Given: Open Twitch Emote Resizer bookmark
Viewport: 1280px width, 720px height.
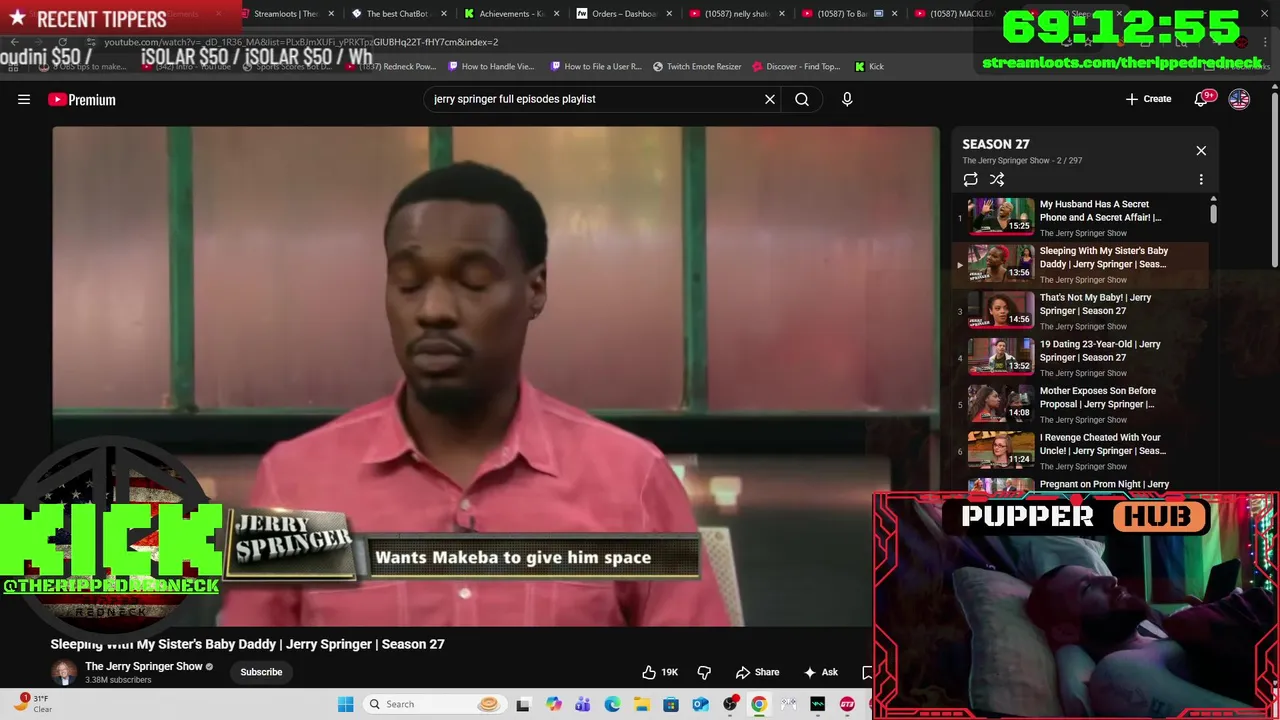Looking at the screenshot, I should (x=697, y=66).
